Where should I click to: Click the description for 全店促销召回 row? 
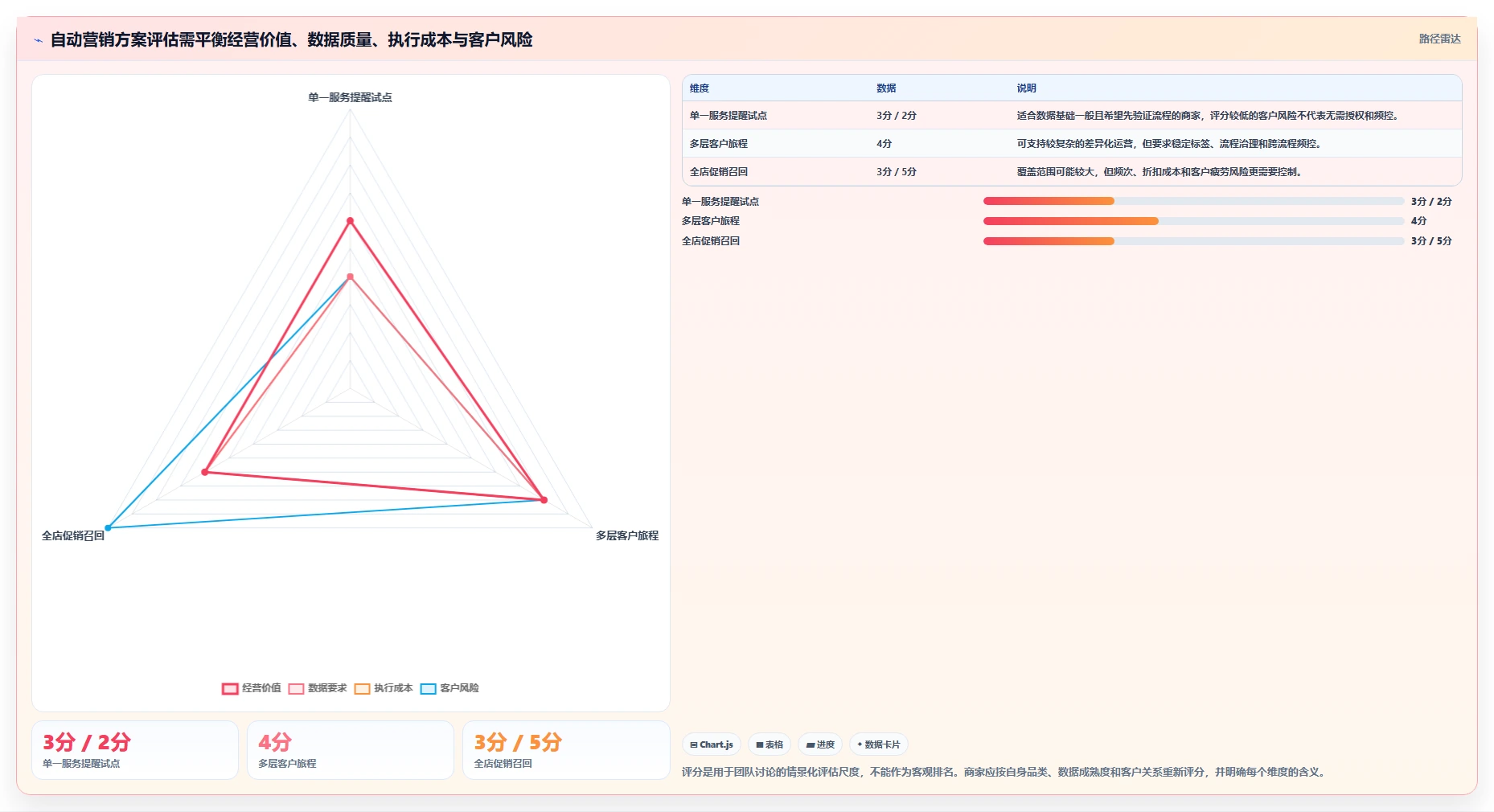(x=1159, y=172)
